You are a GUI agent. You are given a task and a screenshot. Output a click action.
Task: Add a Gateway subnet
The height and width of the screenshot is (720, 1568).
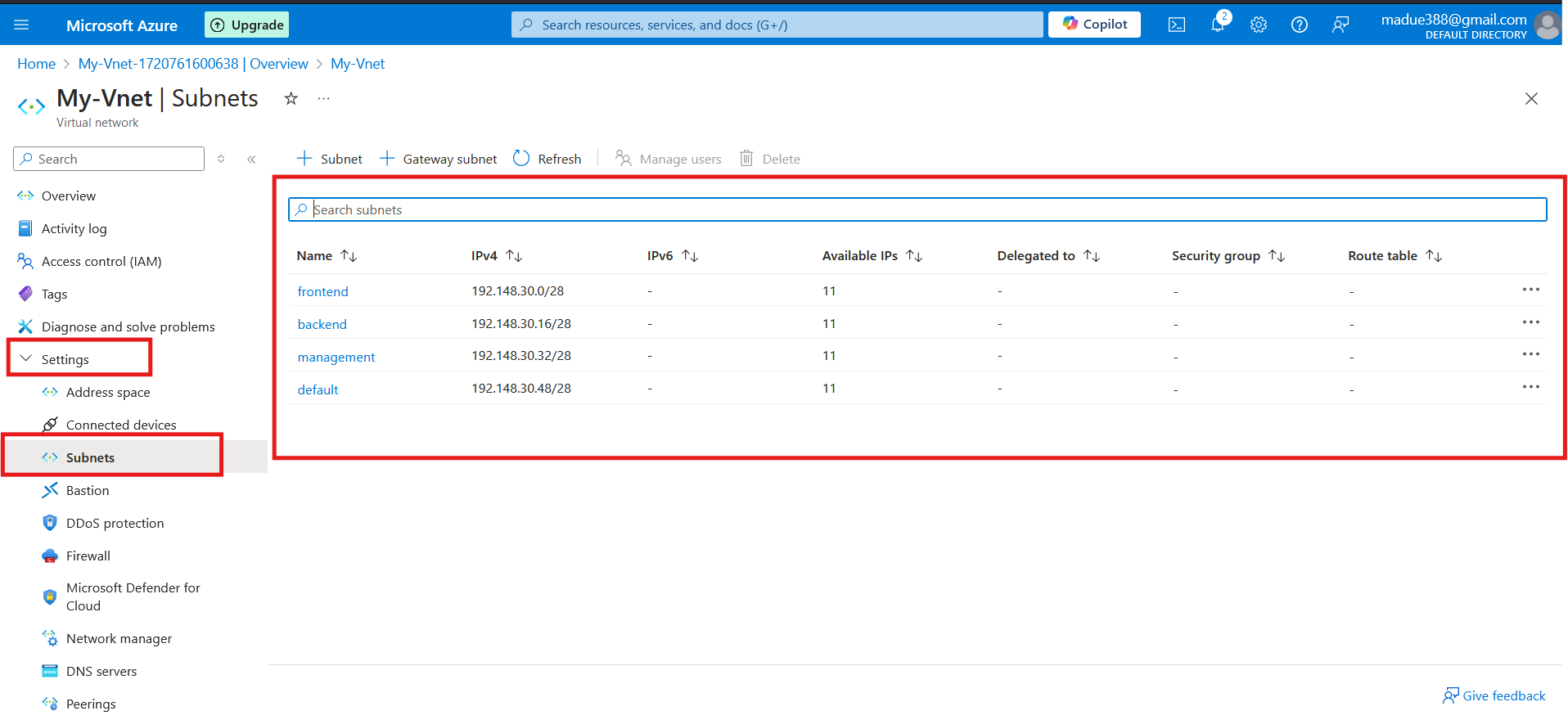438,159
